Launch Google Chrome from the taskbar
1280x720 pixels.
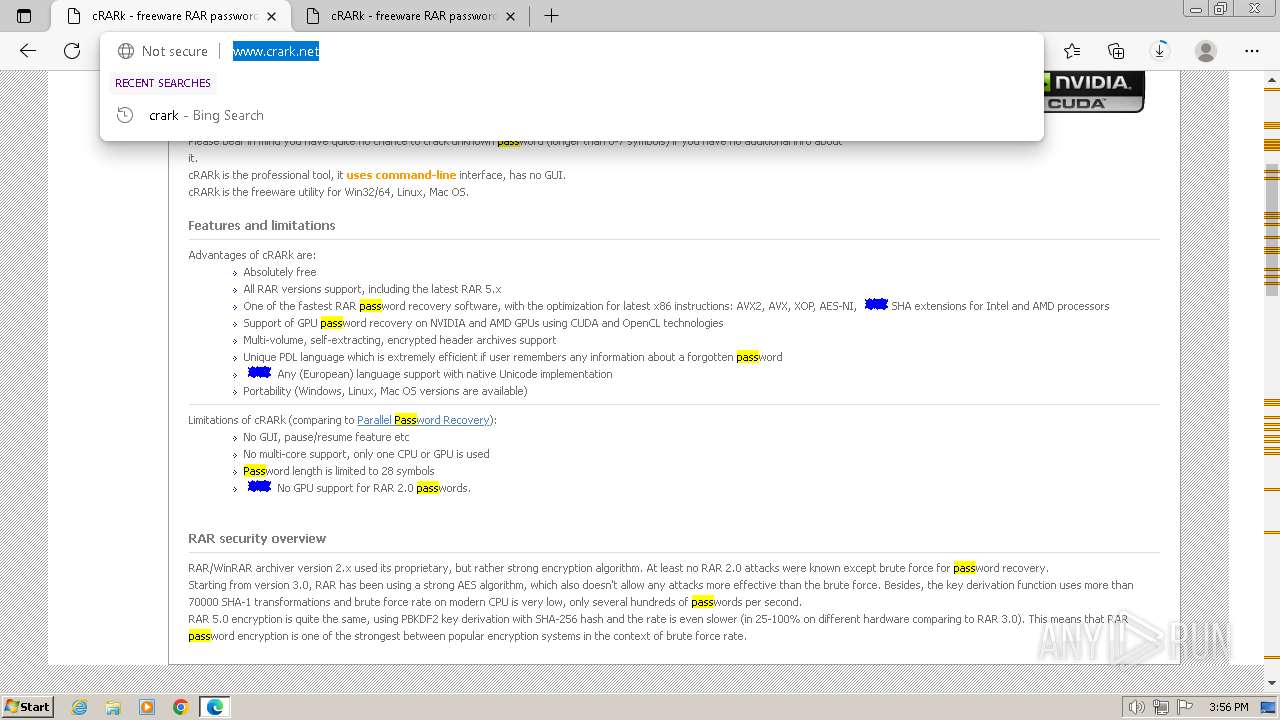180,707
